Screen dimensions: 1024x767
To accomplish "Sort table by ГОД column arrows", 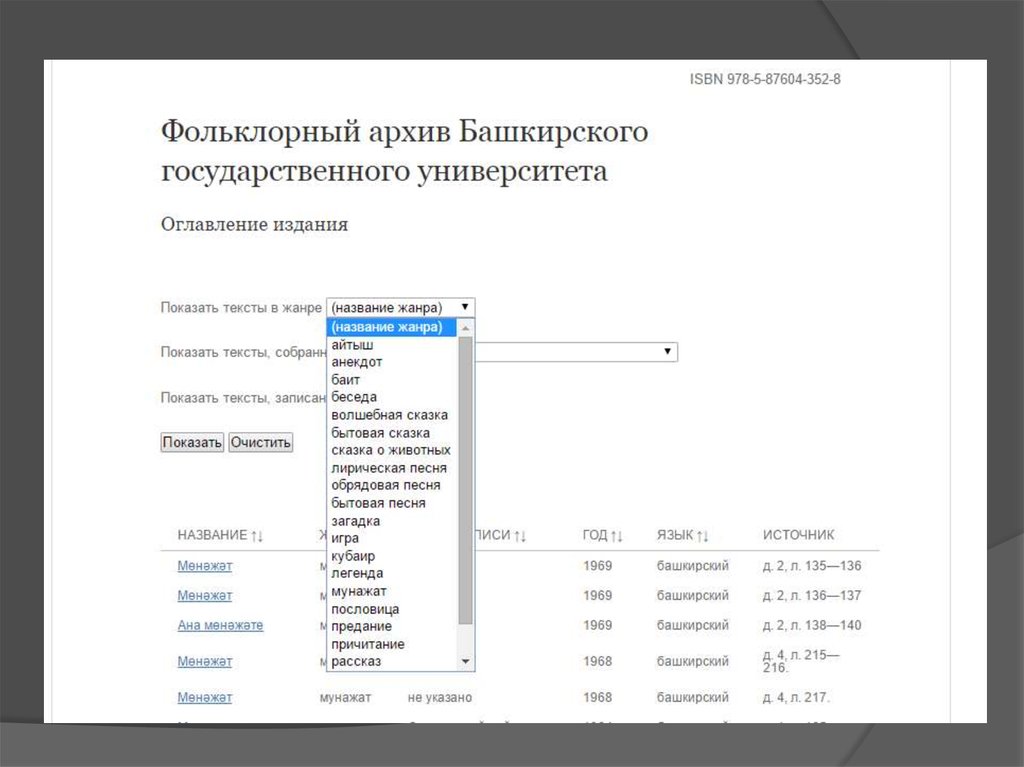I will (617, 536).
